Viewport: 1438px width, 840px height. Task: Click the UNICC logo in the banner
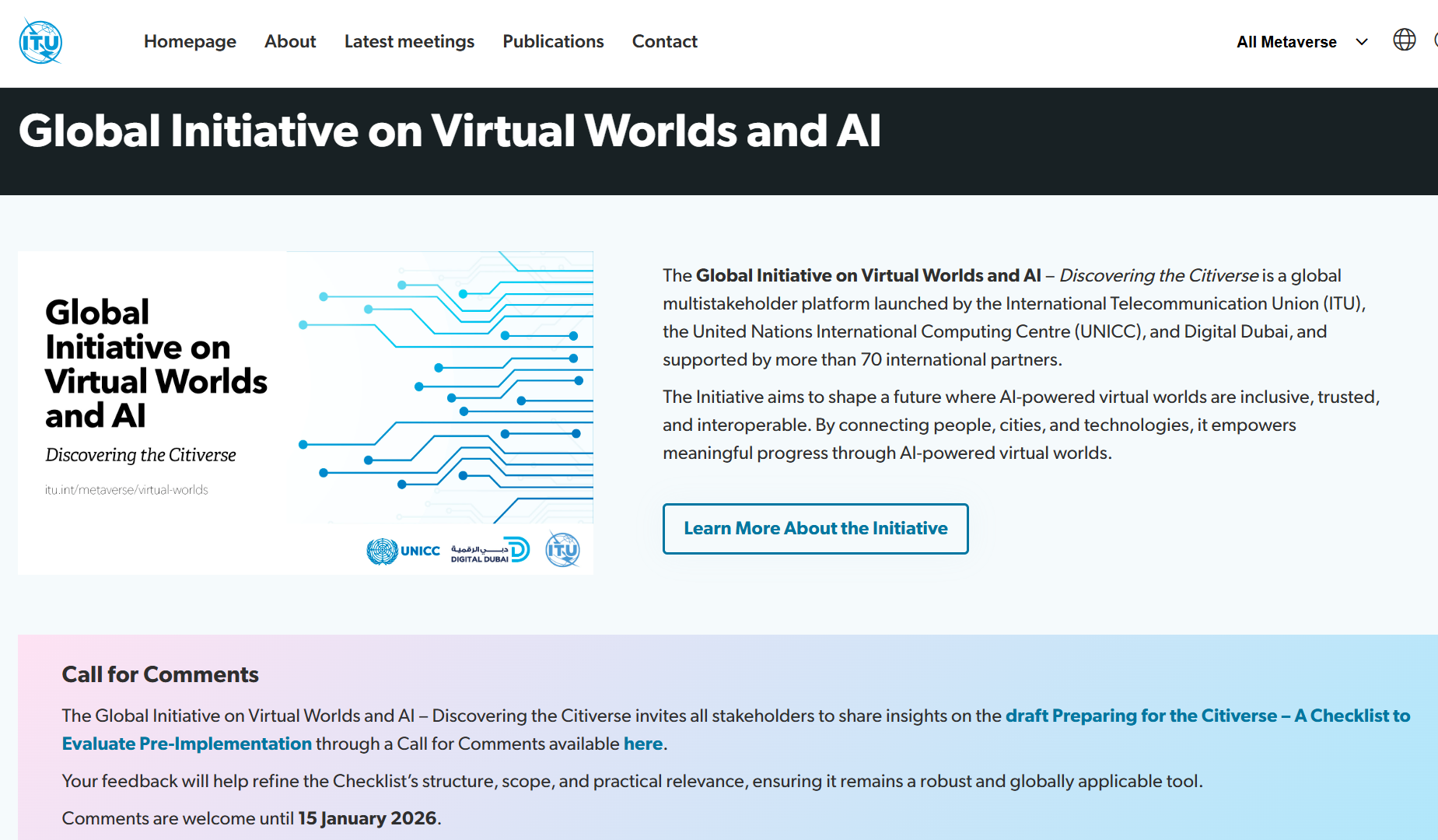pos(403,551)
